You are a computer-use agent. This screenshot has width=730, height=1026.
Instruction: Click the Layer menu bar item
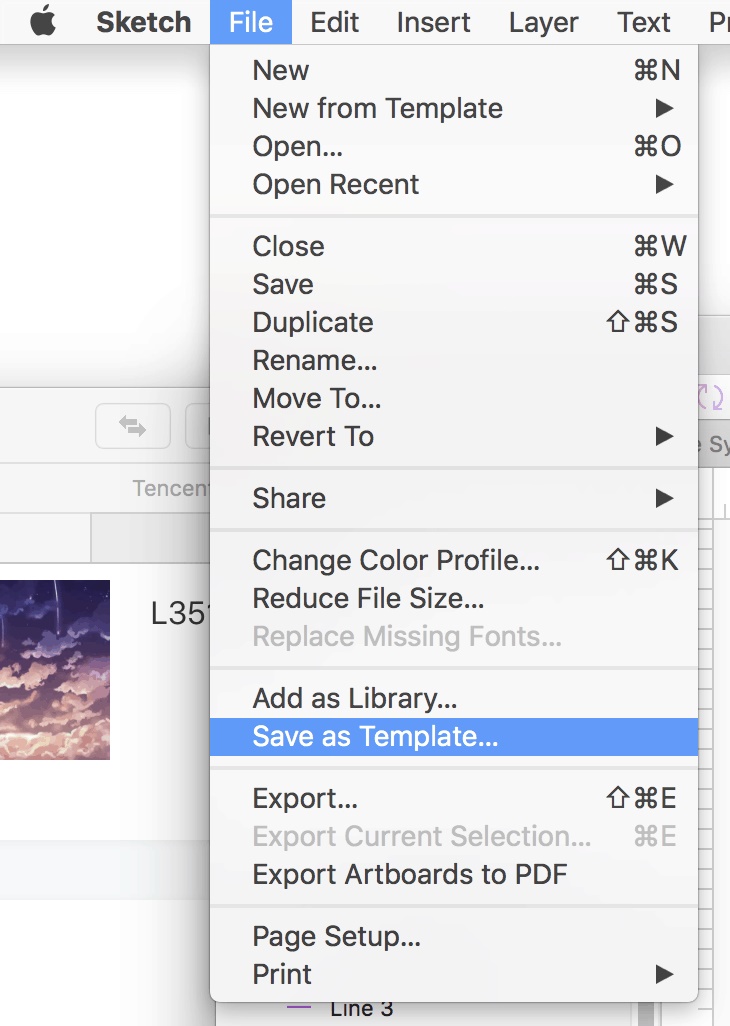tap(543, 22)
